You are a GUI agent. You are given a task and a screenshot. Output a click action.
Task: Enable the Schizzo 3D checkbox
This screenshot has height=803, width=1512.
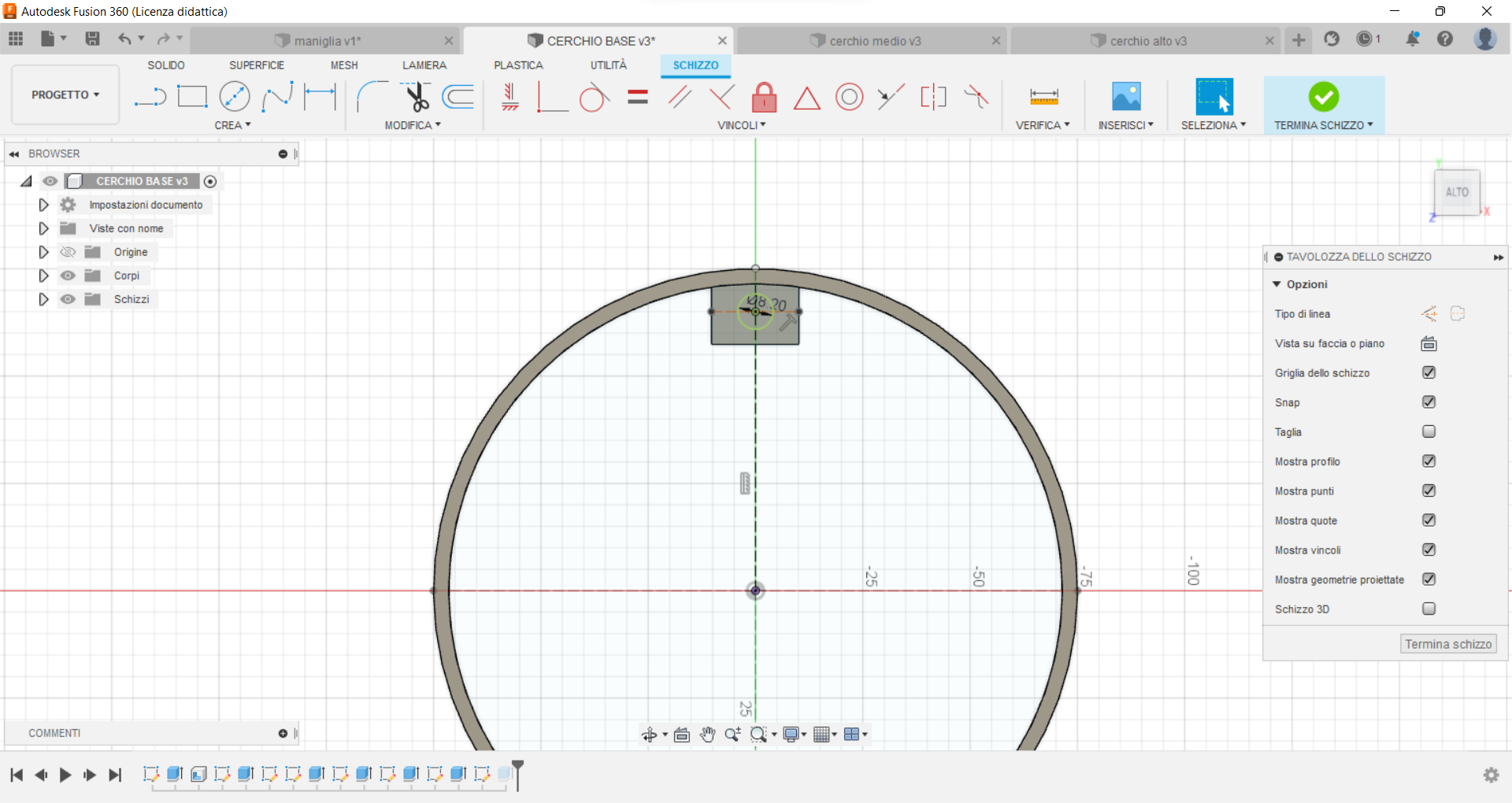[x=1429, y=609]
